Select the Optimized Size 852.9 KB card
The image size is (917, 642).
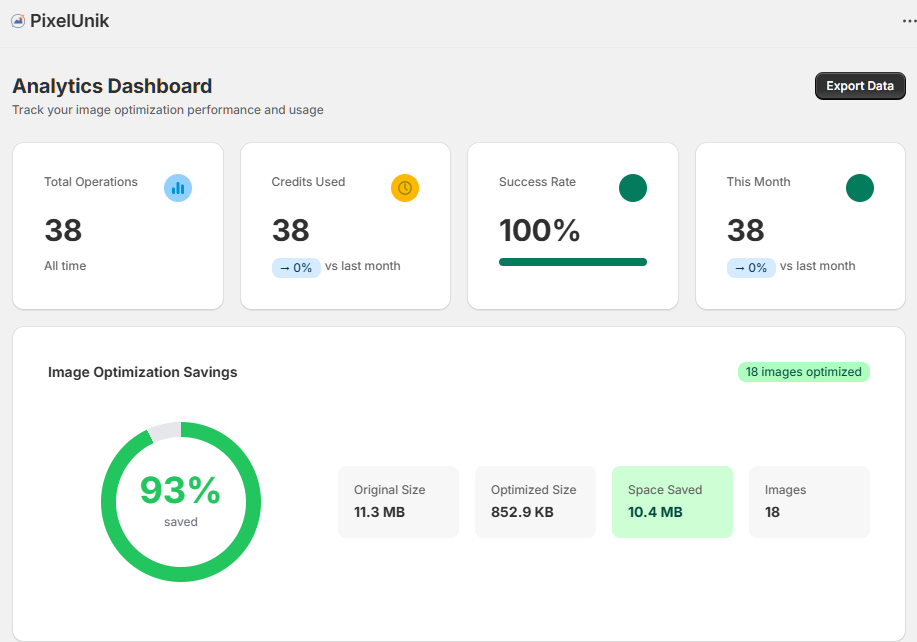[x=535, y=502]
